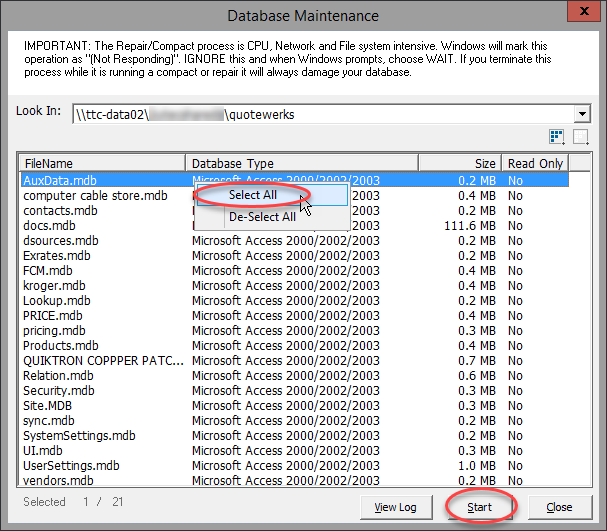Viewport: 607px width, 531px height.
Task: Click the 0.6 MB size of Relation.mdb
Action: (477, 376)
